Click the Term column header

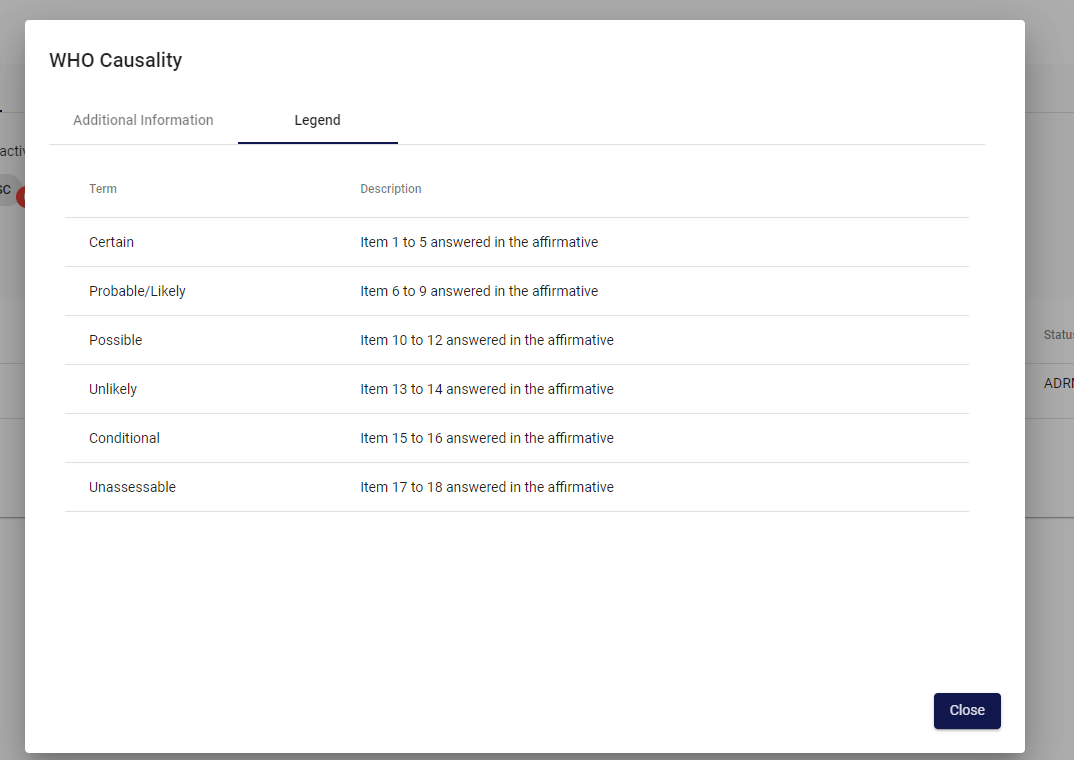103,189
